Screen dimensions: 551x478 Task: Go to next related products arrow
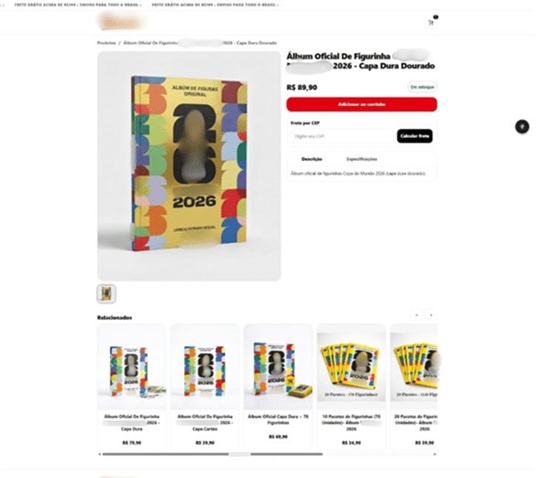431,315
